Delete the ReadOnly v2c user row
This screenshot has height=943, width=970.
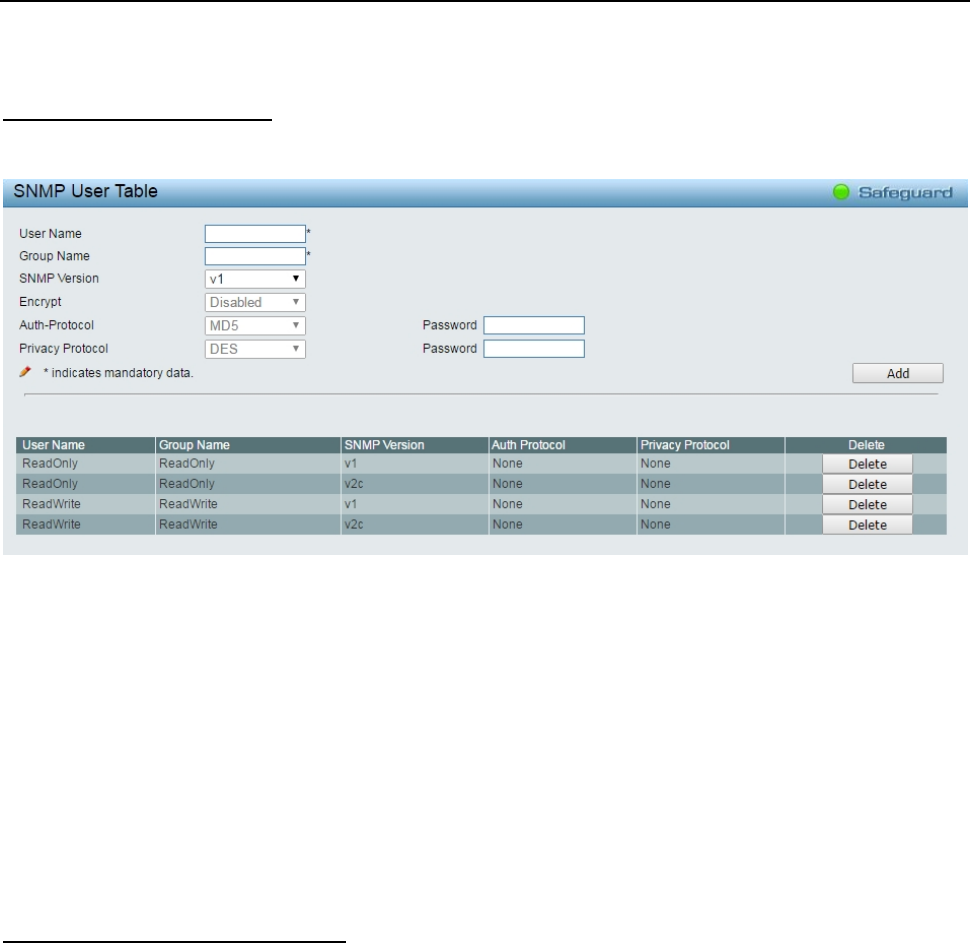(x=867, y=484)
